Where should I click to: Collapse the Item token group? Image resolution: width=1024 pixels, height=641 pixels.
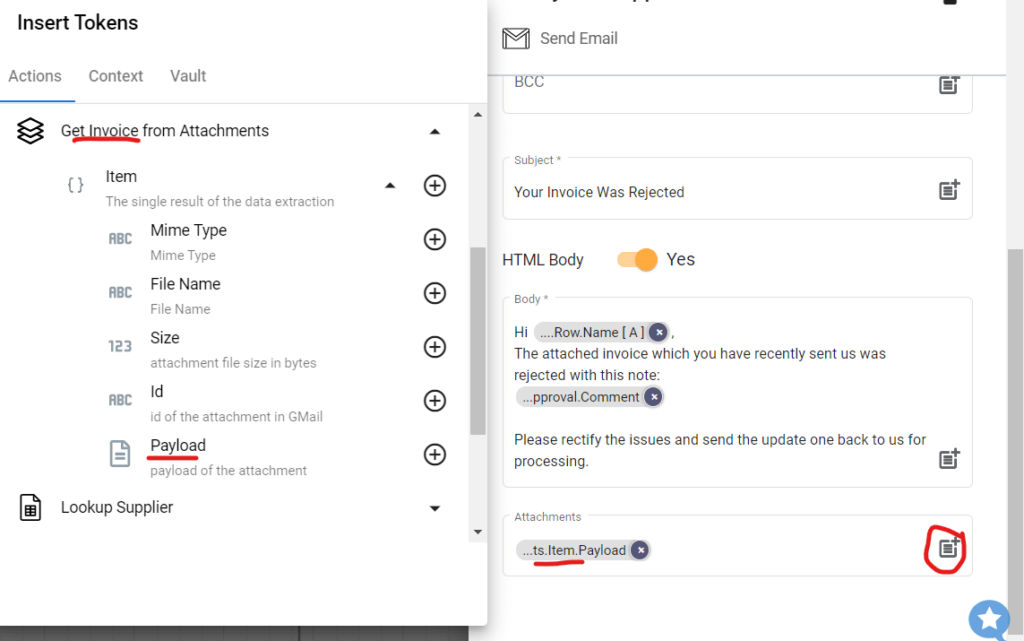pos(390,185)
